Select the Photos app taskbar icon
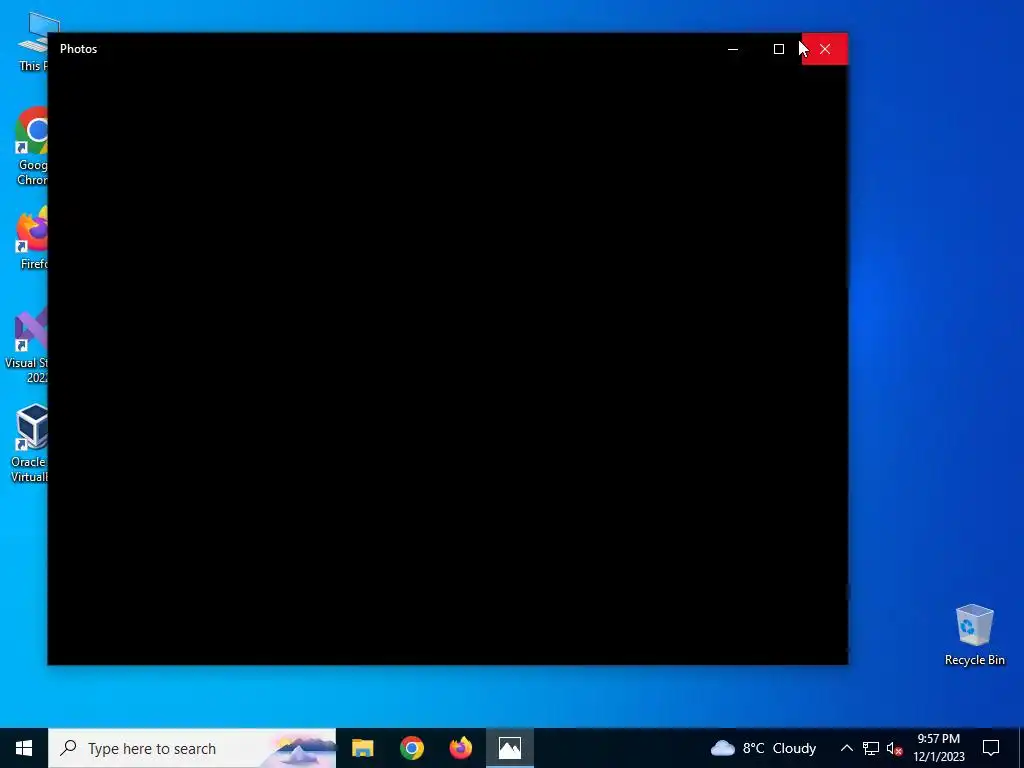The height and width of the screenshot is (768, 1024). (509, 748)
